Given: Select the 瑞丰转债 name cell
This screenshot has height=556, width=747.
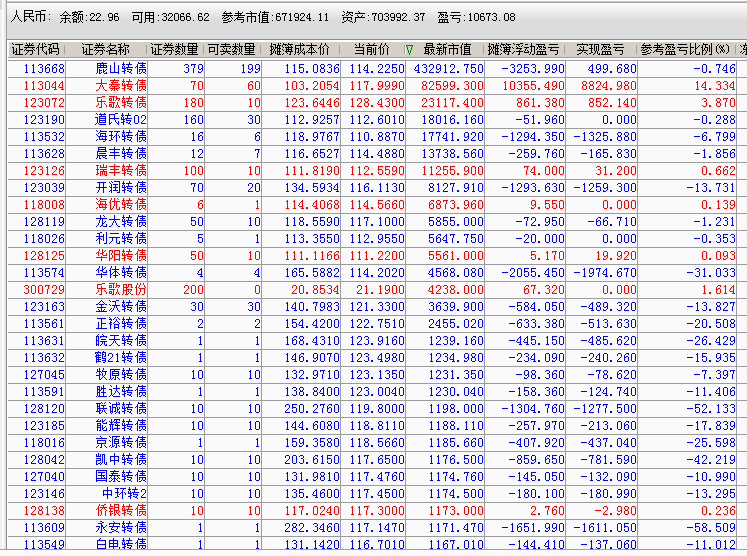Looking at the screenshot, I should (x=121, y=171).
